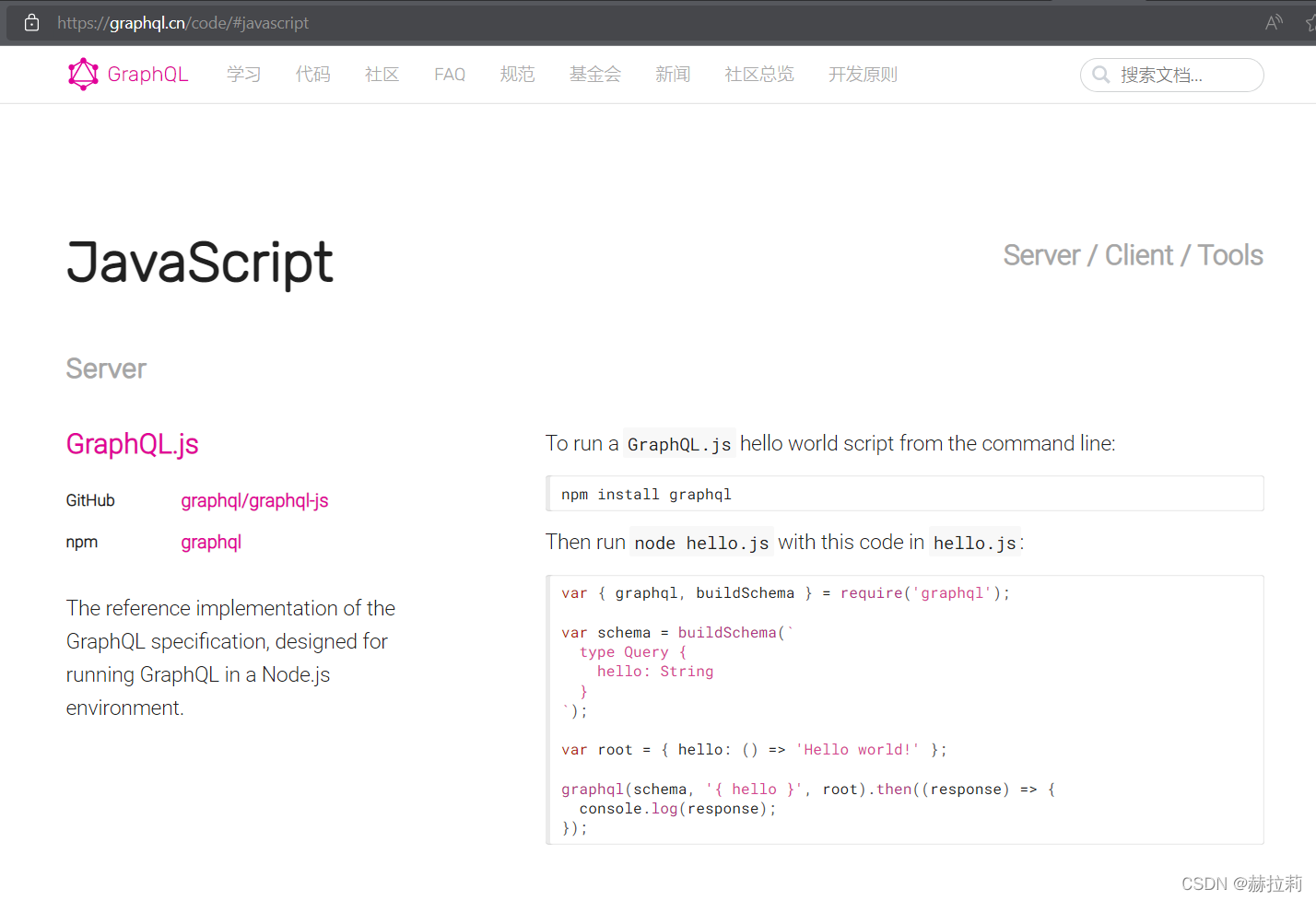Viewport: 1316px width, 901px height.
Task: Open the 学习 navigation item
Action: (243, 75)
